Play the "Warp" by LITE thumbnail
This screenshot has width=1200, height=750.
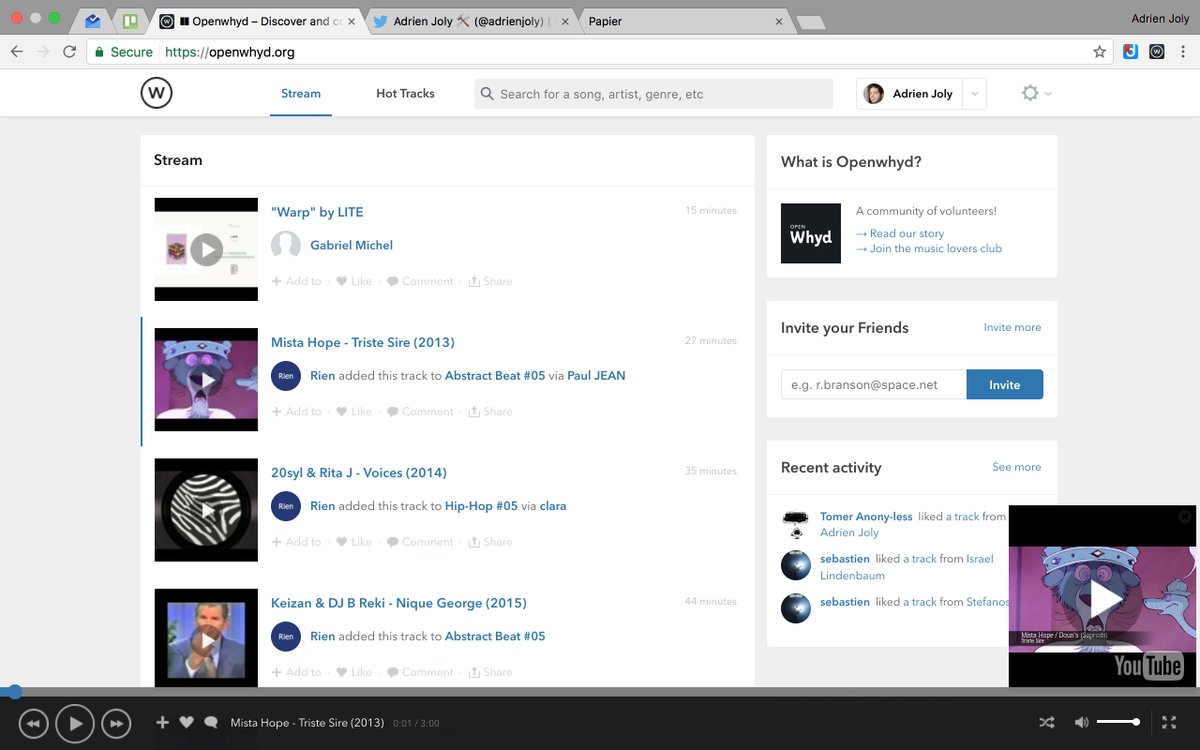(x=206, y=249)
